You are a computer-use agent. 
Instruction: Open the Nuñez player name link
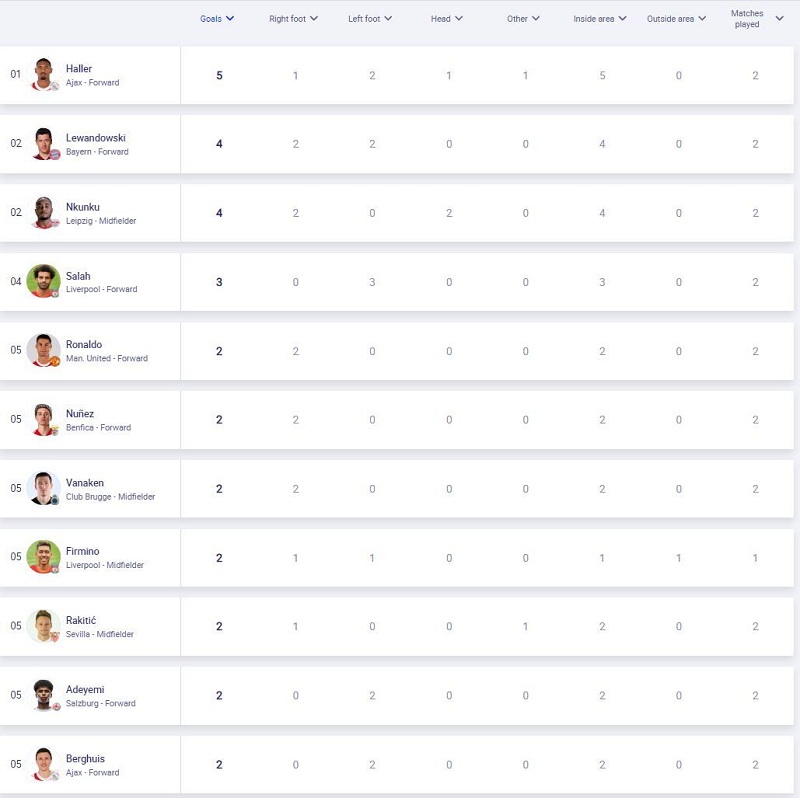[x=80, y=413]
